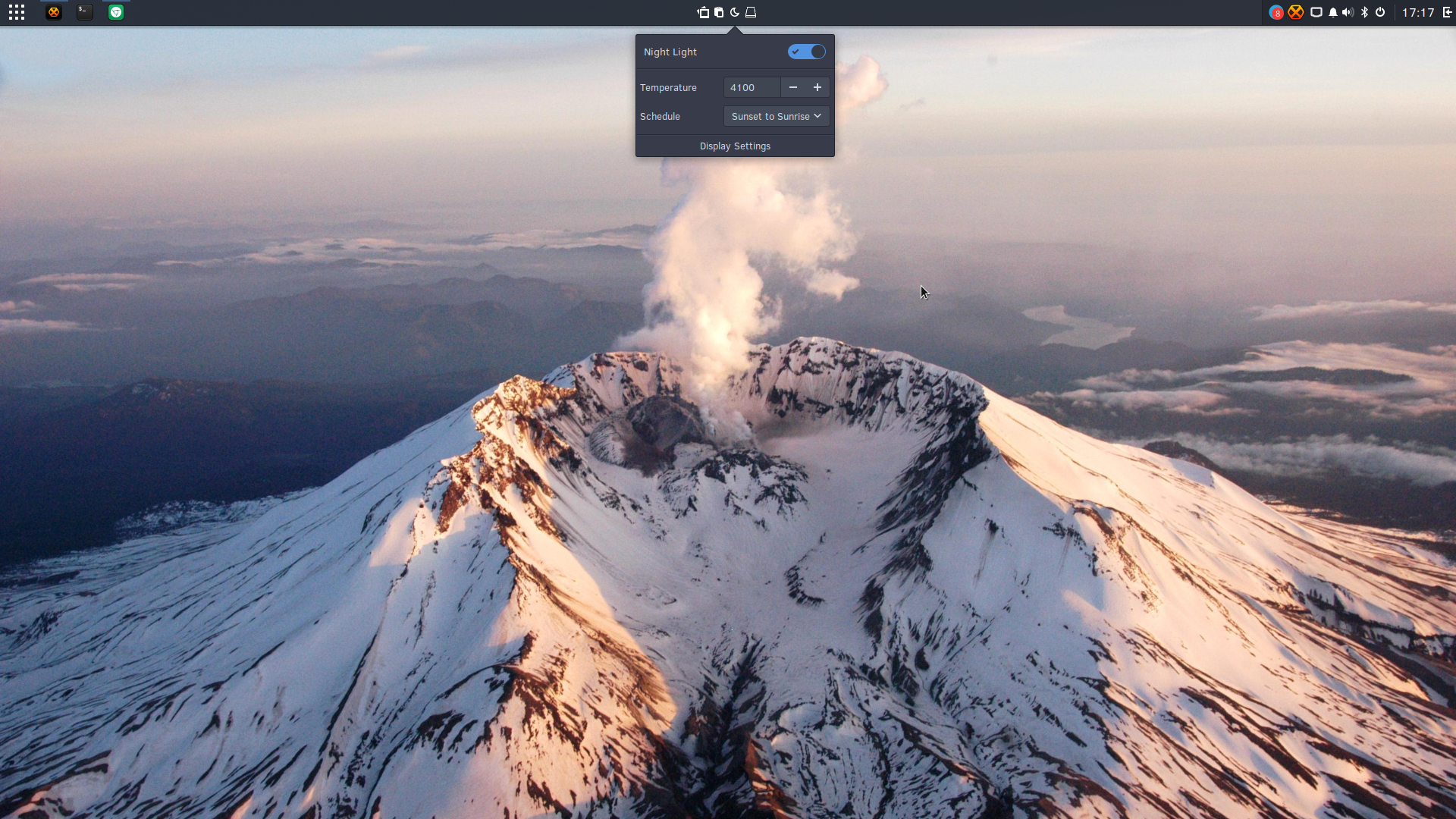Image resolution: width=1456 pixels, height=819 pixels.
Task: Click the caffeine/laptop applet icon
Action: [x=751, y=12]
